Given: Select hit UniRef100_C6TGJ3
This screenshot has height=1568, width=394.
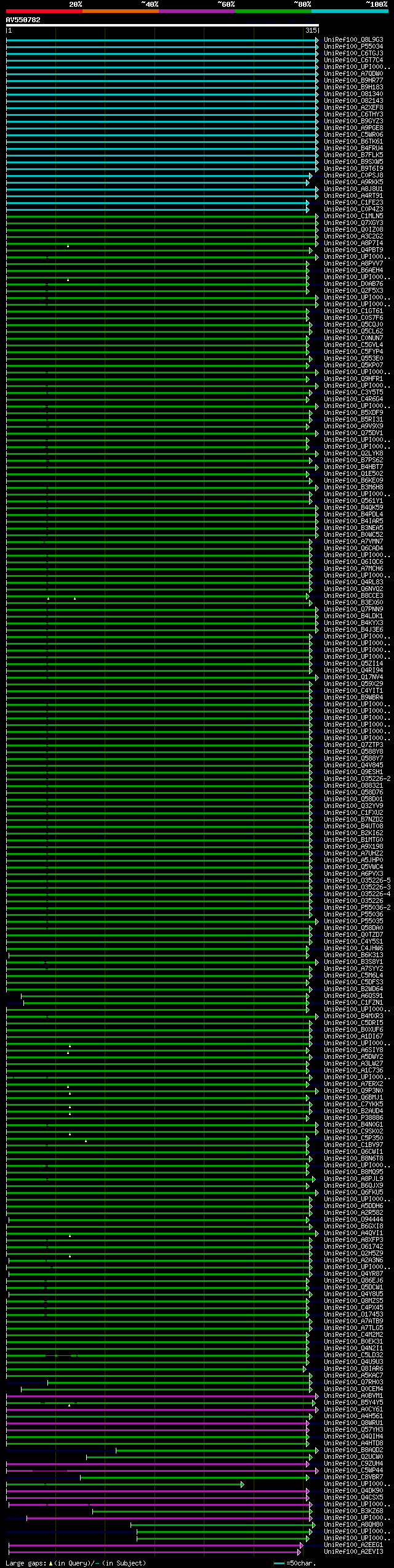Looking at the screenshot, I should click(x=353, y=54).
